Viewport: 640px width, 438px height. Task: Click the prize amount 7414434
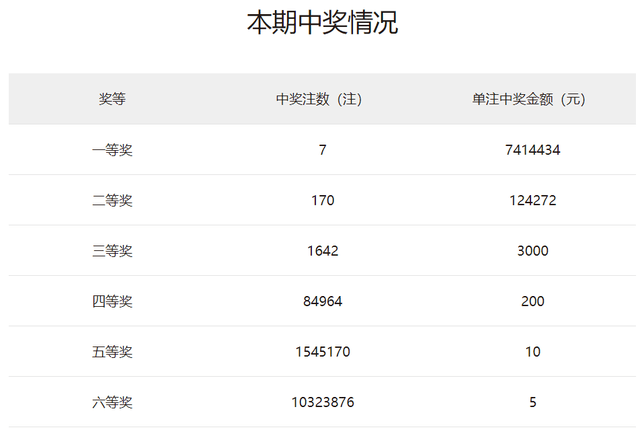coord(532,150)
